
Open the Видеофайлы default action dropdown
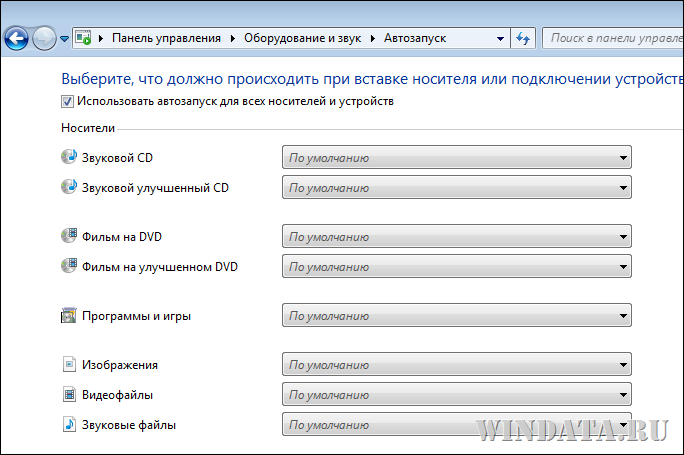[457, 394]
